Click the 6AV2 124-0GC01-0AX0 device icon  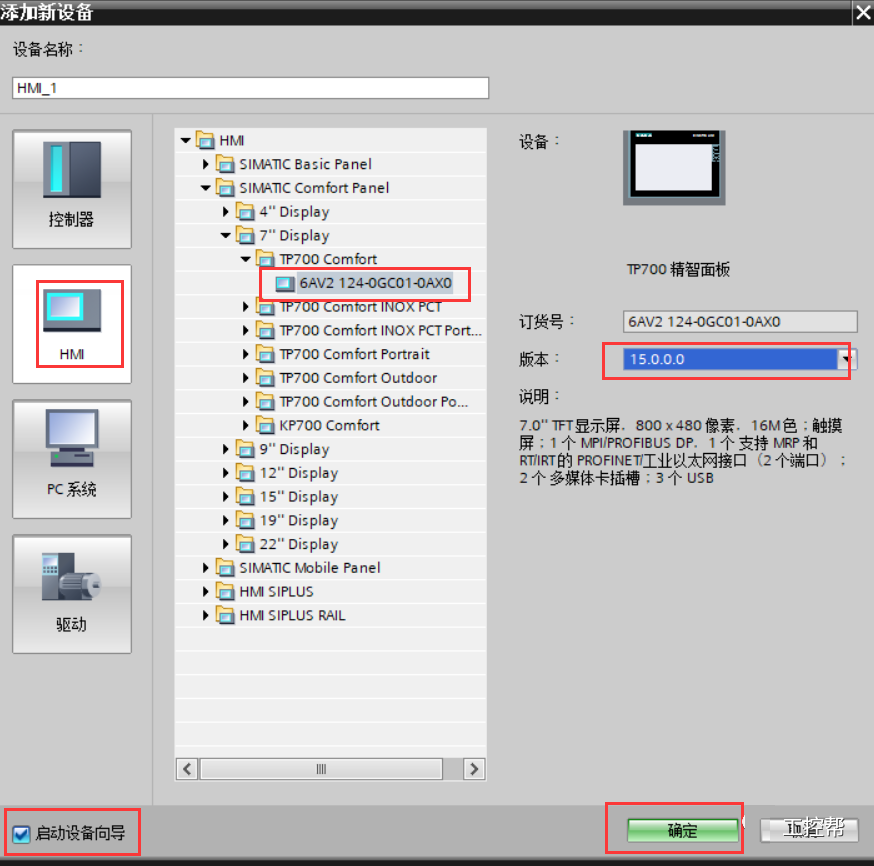click(x=285, y=283)
